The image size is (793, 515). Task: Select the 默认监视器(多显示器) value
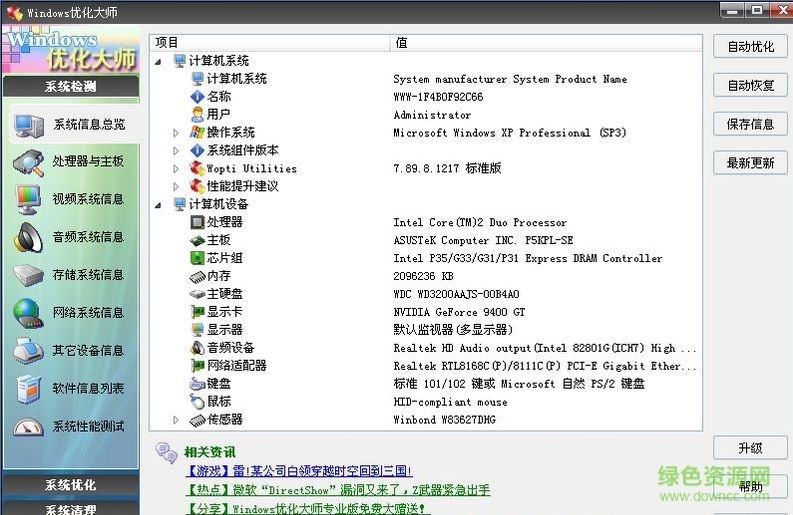pyautogui.click(x=453, y=330)
